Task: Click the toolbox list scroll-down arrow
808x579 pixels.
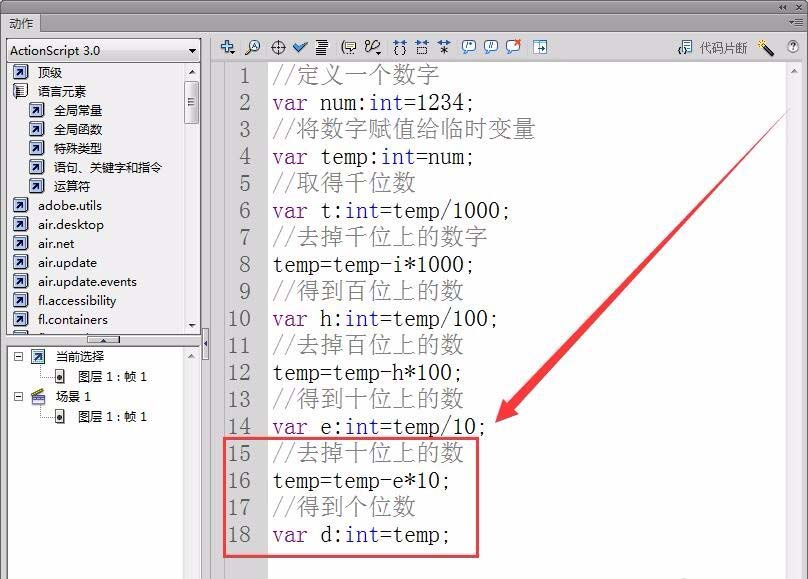Action: (192, 326)
